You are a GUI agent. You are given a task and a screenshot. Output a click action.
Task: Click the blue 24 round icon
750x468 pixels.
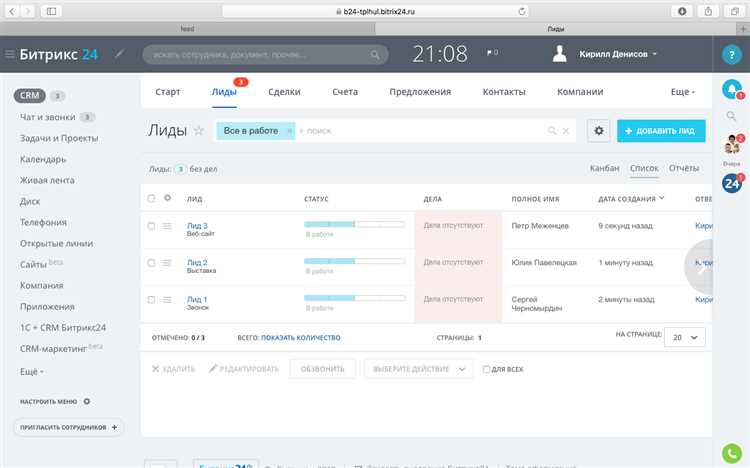732,183
